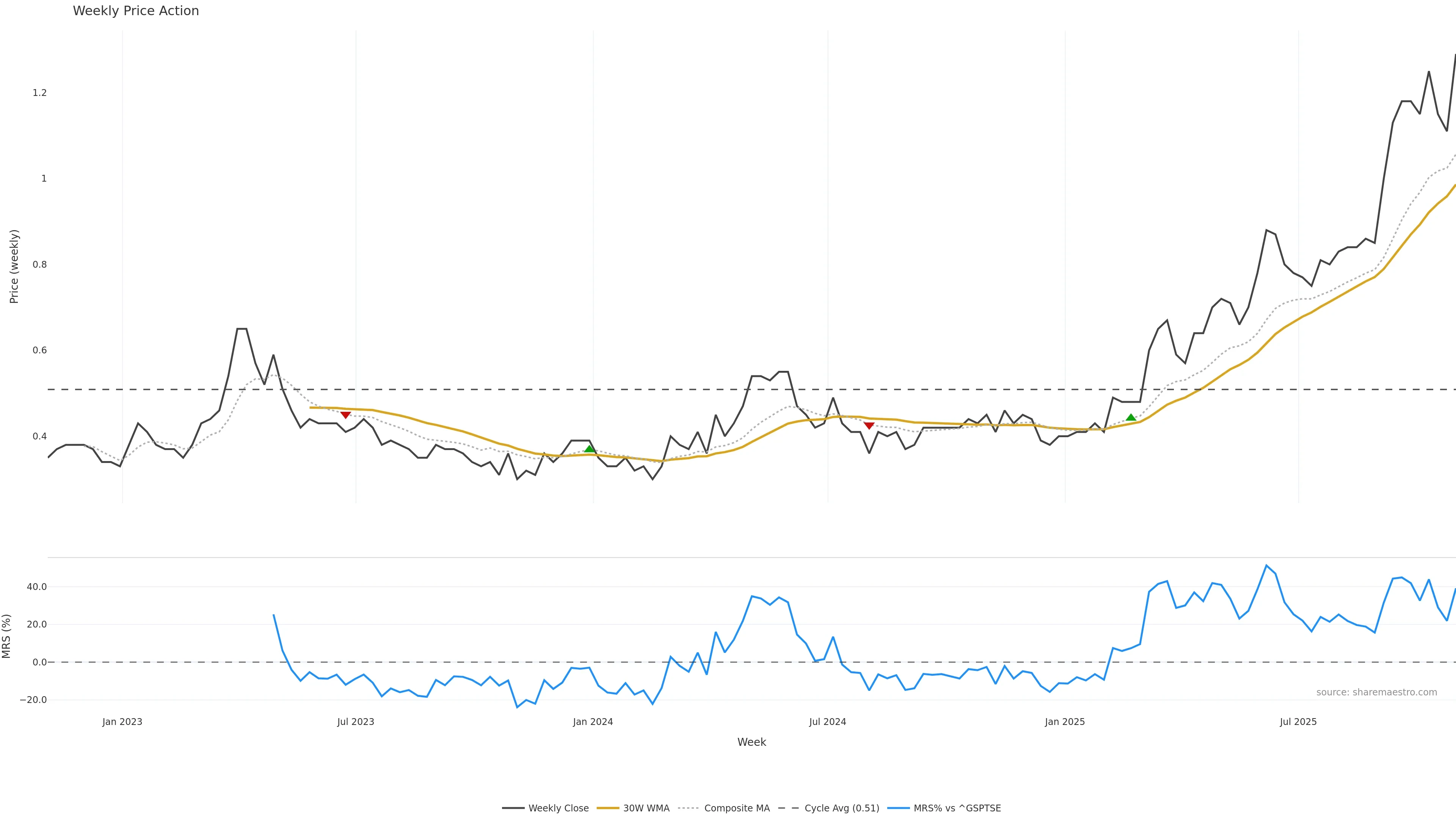Toggle Composite MA legend label
The width and height of the screenshot is (1456, 819).
pos(736,808)
